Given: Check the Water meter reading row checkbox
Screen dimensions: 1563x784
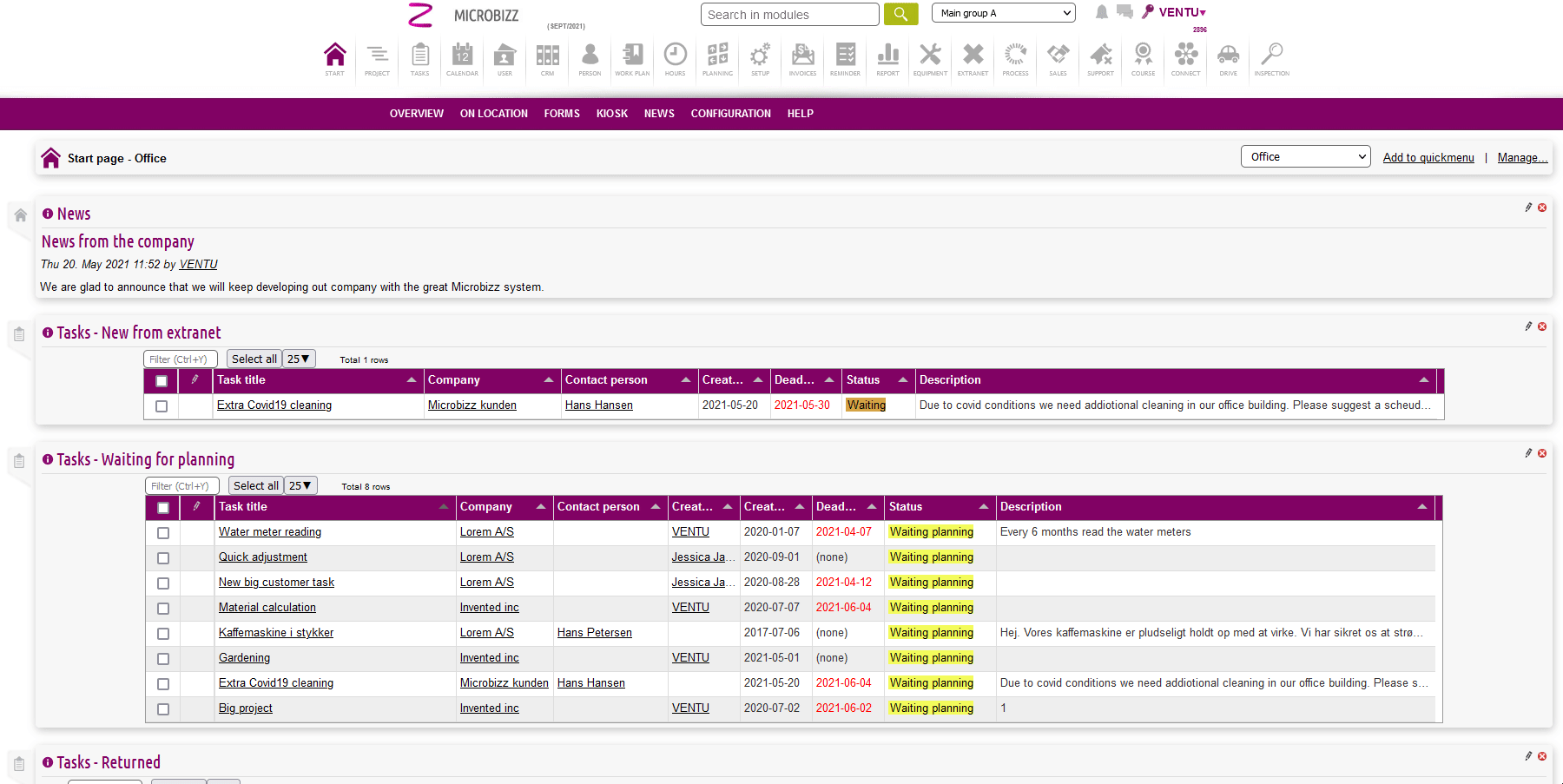Looking at the screenshot, I should pos(163,533).
